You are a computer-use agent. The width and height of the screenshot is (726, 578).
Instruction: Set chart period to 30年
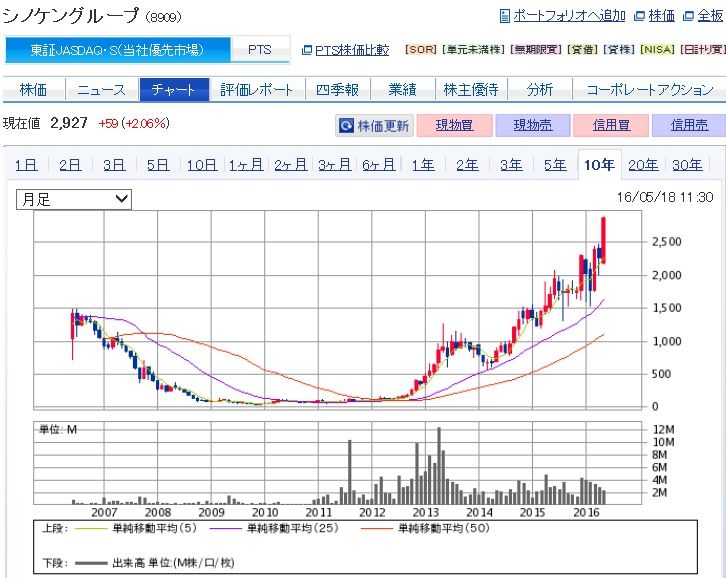[687, 165]
